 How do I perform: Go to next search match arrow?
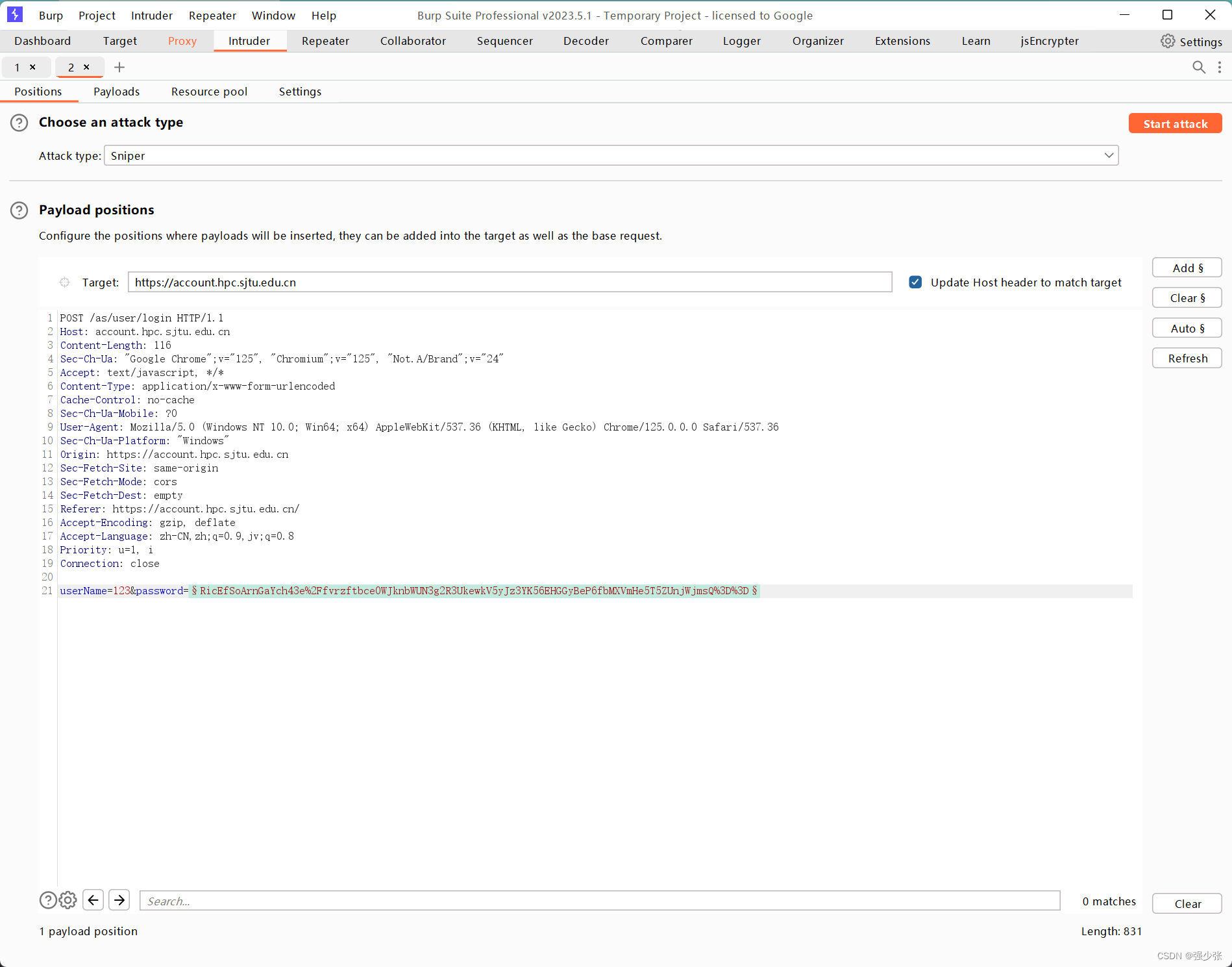click(119, 900)
